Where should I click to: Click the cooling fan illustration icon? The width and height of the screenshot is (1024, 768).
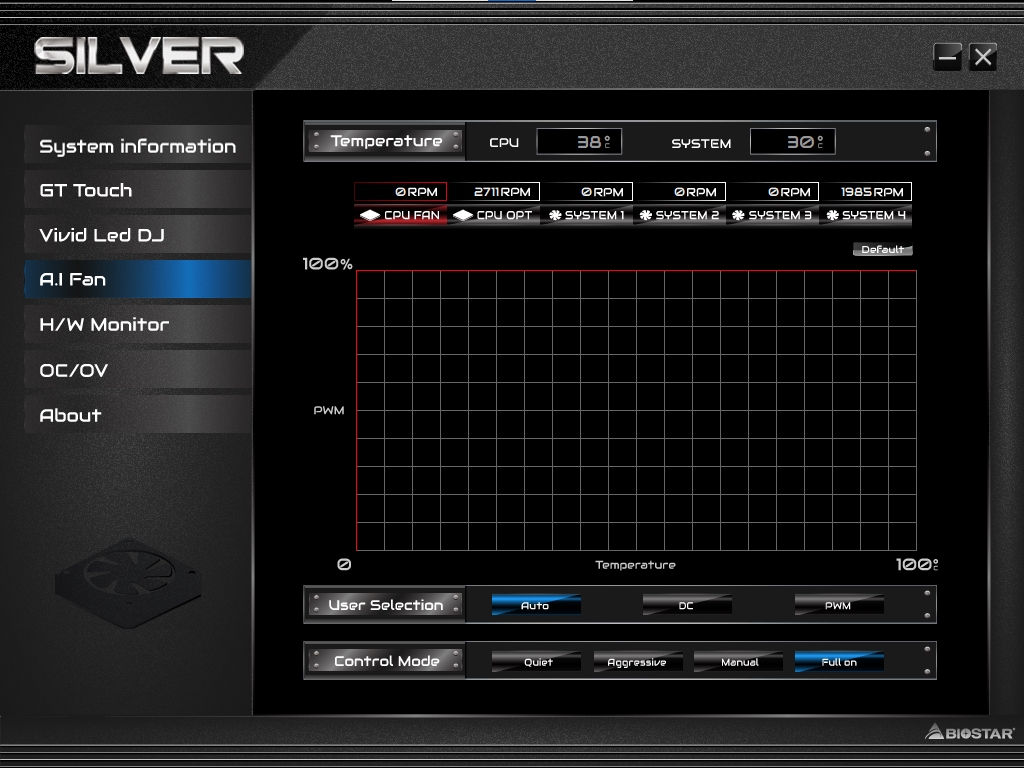(128, 583)
